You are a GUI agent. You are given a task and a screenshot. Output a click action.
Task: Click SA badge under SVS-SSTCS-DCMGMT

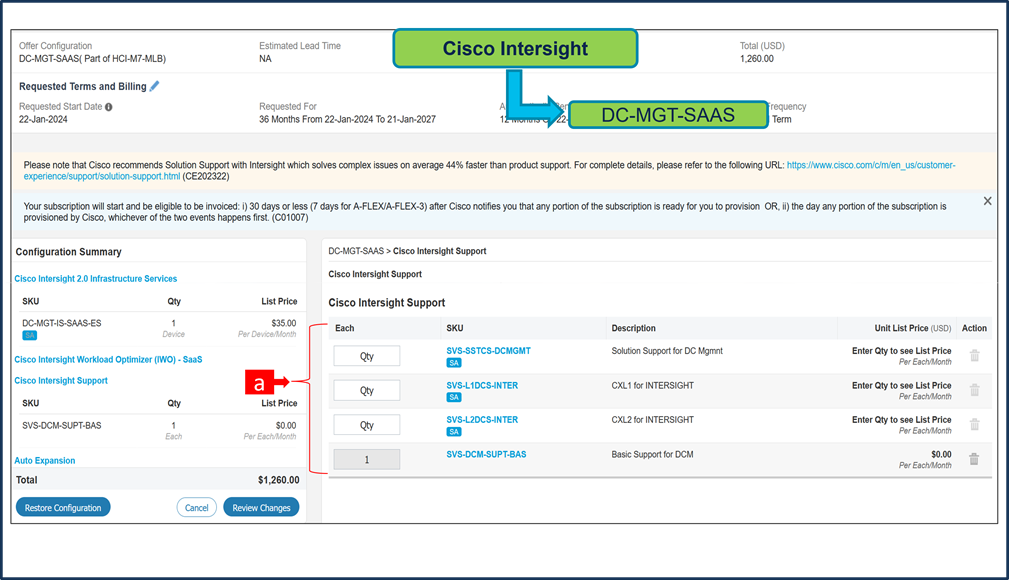(454, 363)
